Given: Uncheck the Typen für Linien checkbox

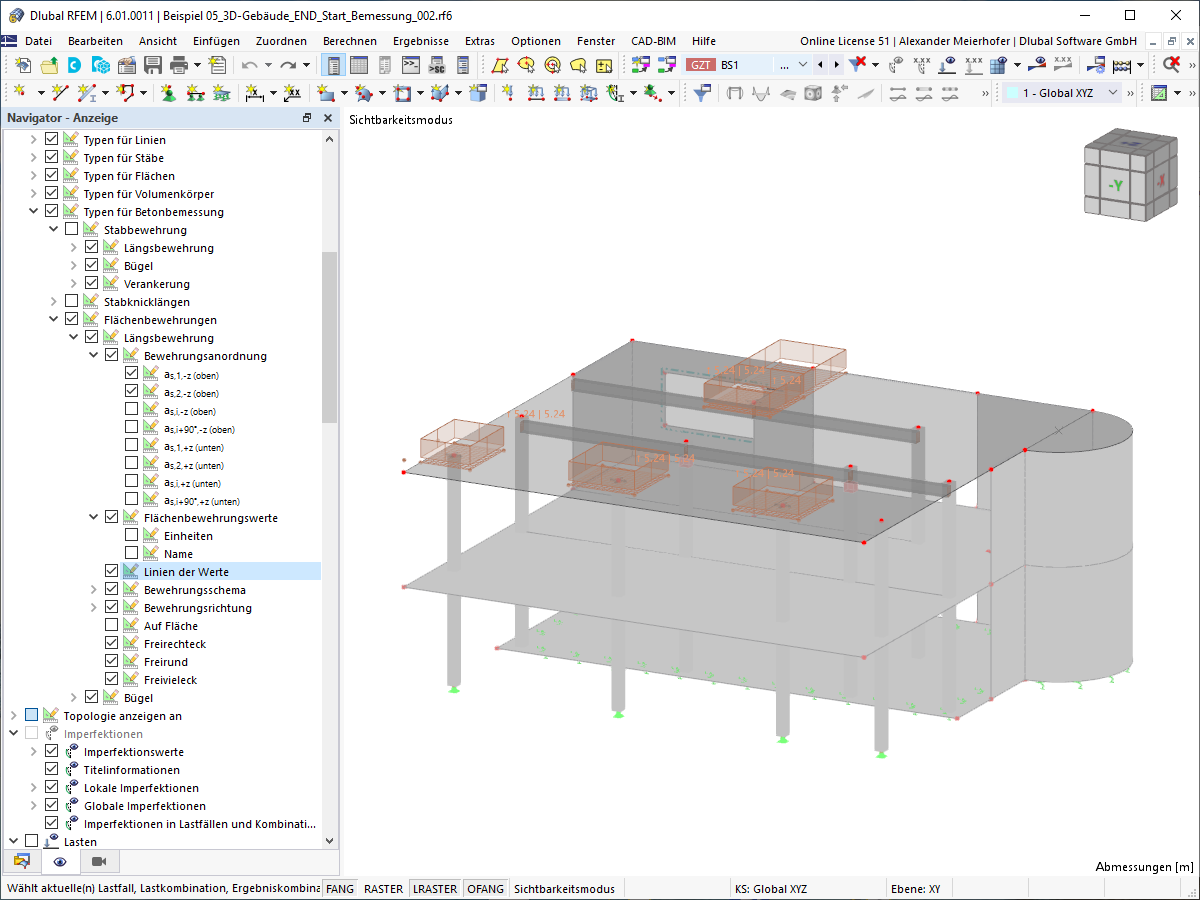Looking at the screenshot, I should pos(52,140).
